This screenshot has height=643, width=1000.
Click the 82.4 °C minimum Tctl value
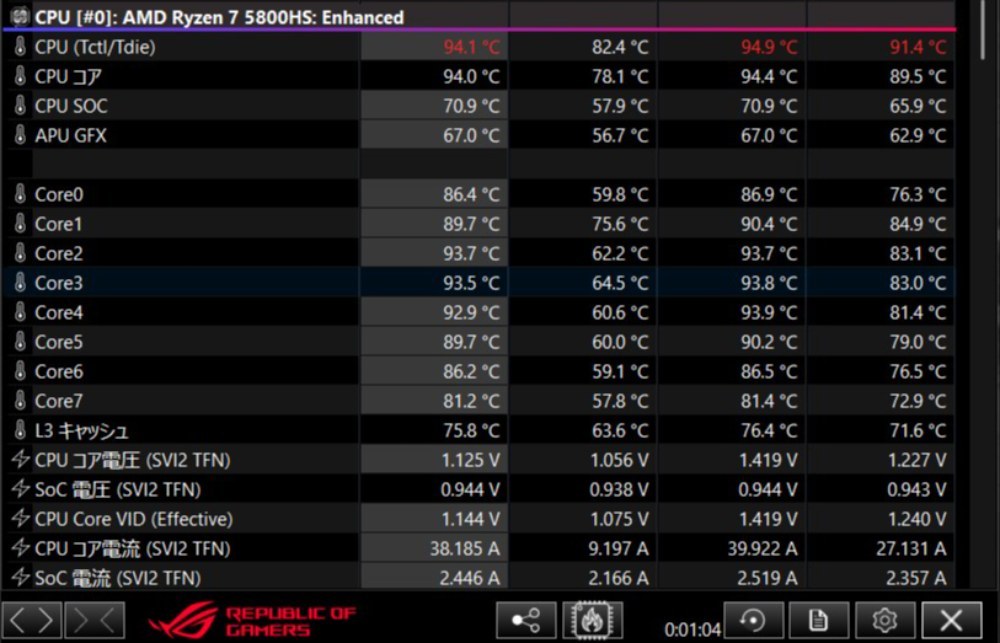620,47
